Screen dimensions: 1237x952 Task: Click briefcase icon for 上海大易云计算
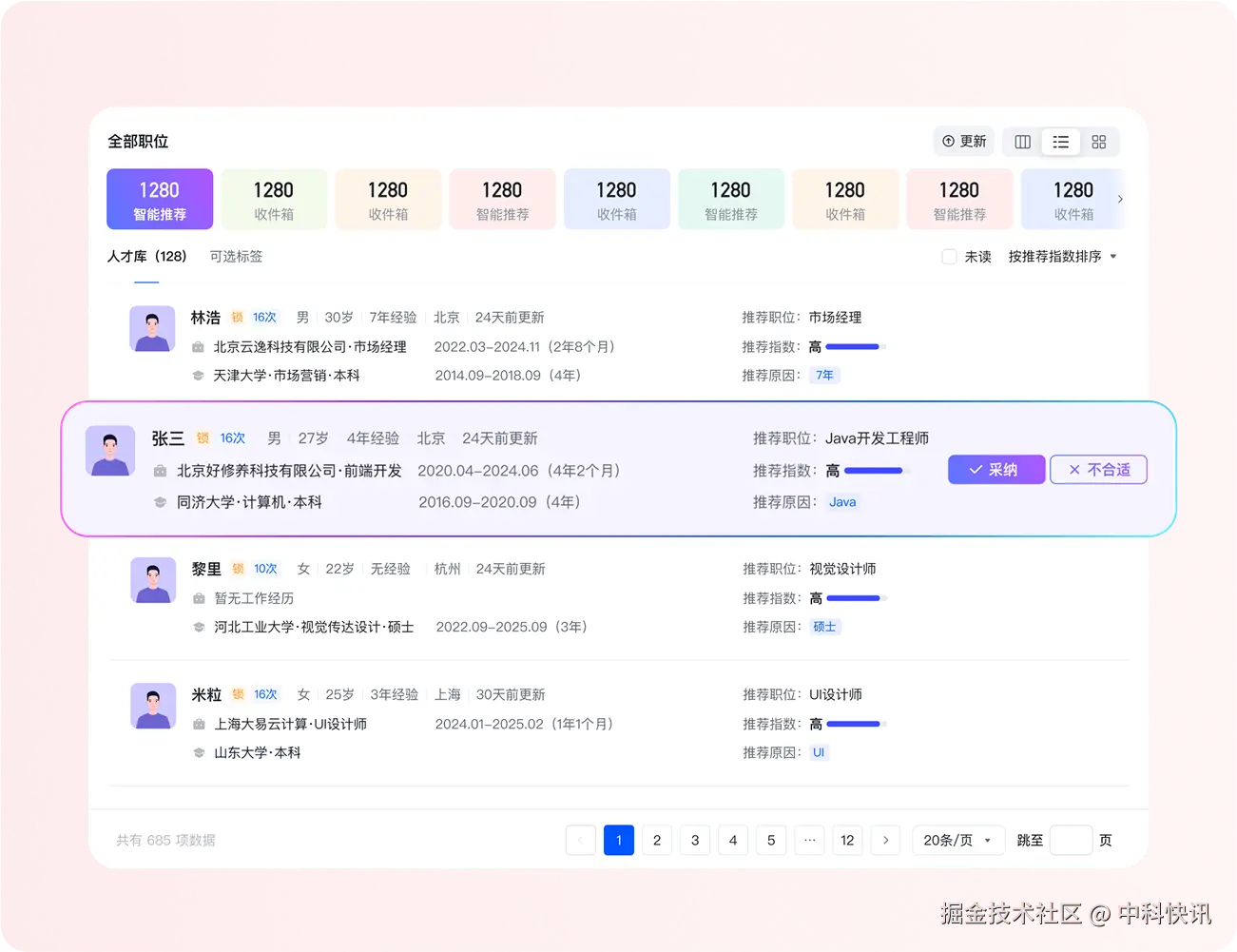tap(199, 724)
